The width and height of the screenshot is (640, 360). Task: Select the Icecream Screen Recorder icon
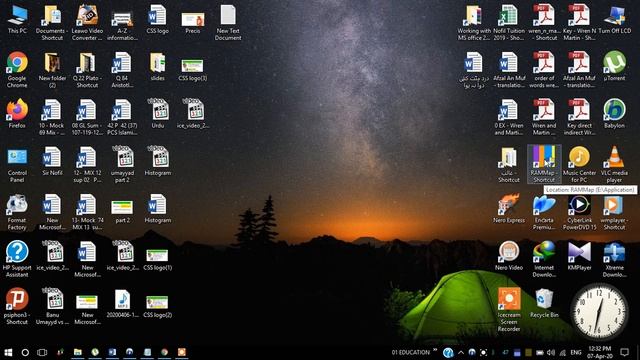tap(509, 309)
